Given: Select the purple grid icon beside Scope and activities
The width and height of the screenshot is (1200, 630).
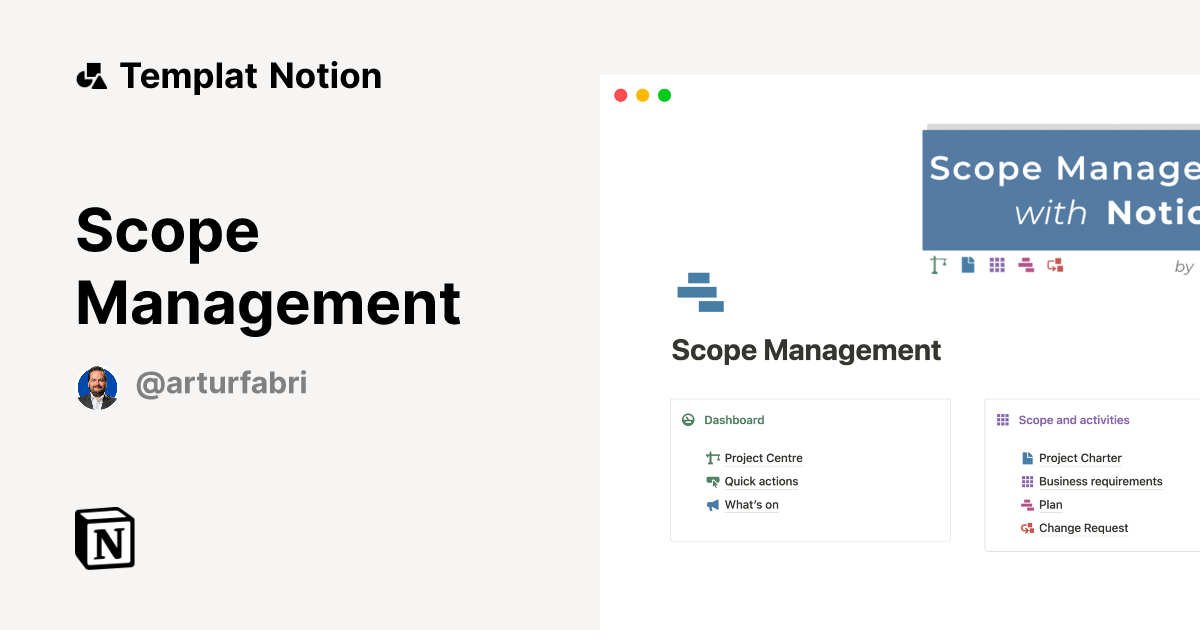Looking at the screenshot, I should click(x=1002, y=420).
